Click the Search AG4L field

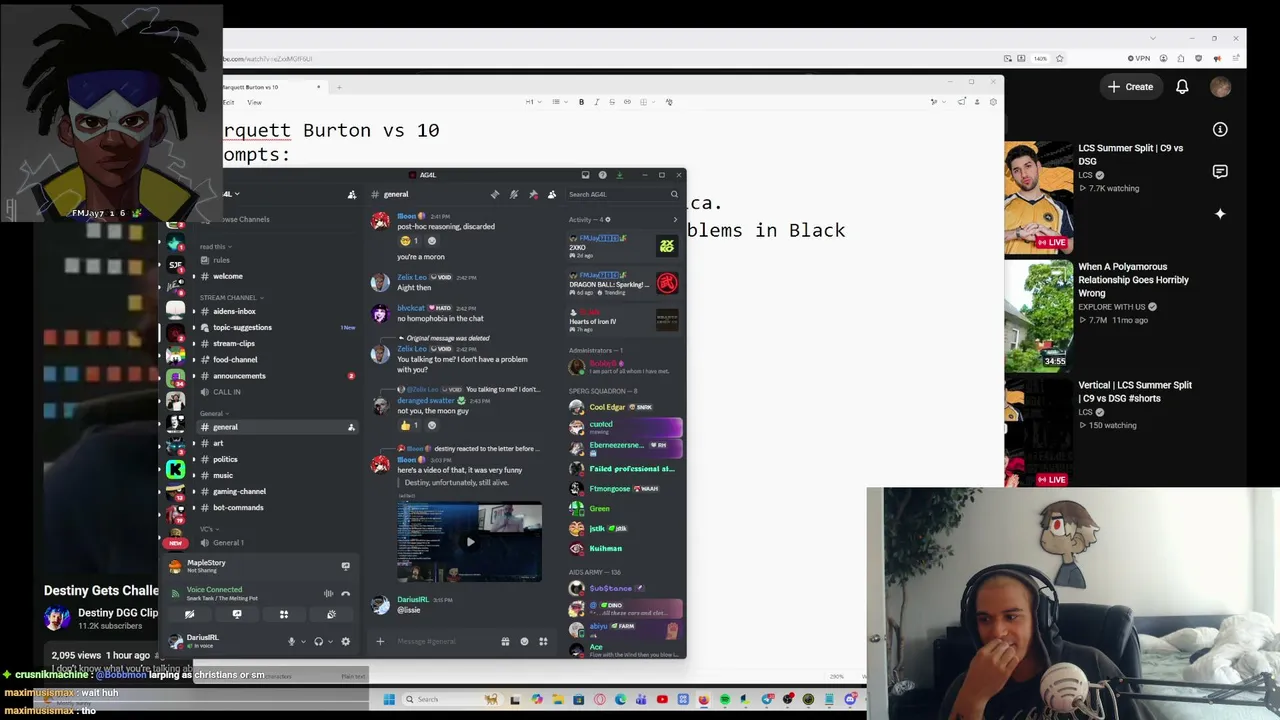point(623,194)
